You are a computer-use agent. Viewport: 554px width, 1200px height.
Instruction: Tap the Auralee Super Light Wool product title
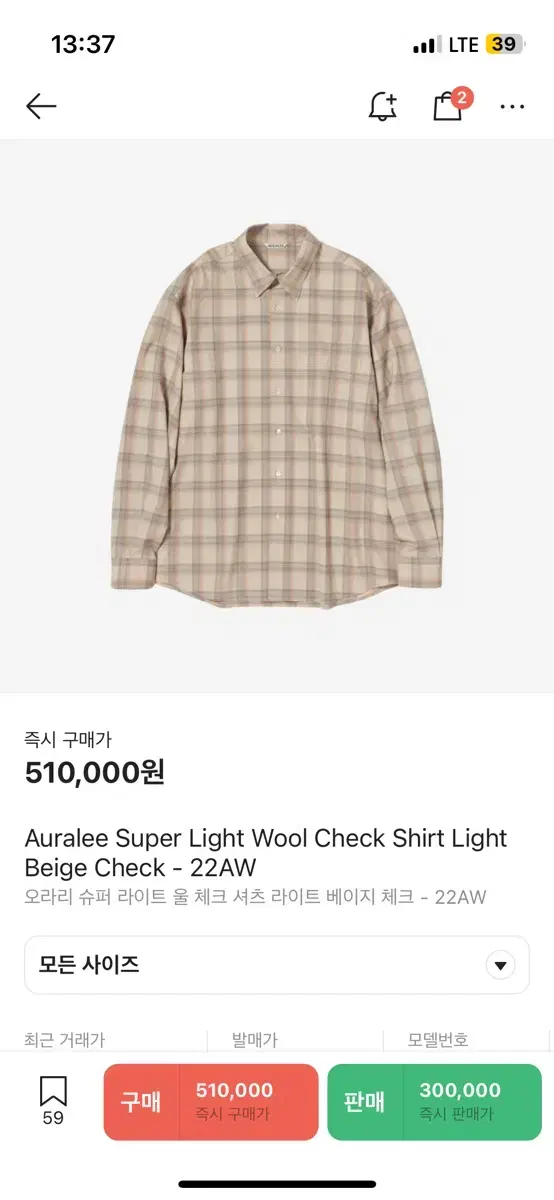(266, 852)
